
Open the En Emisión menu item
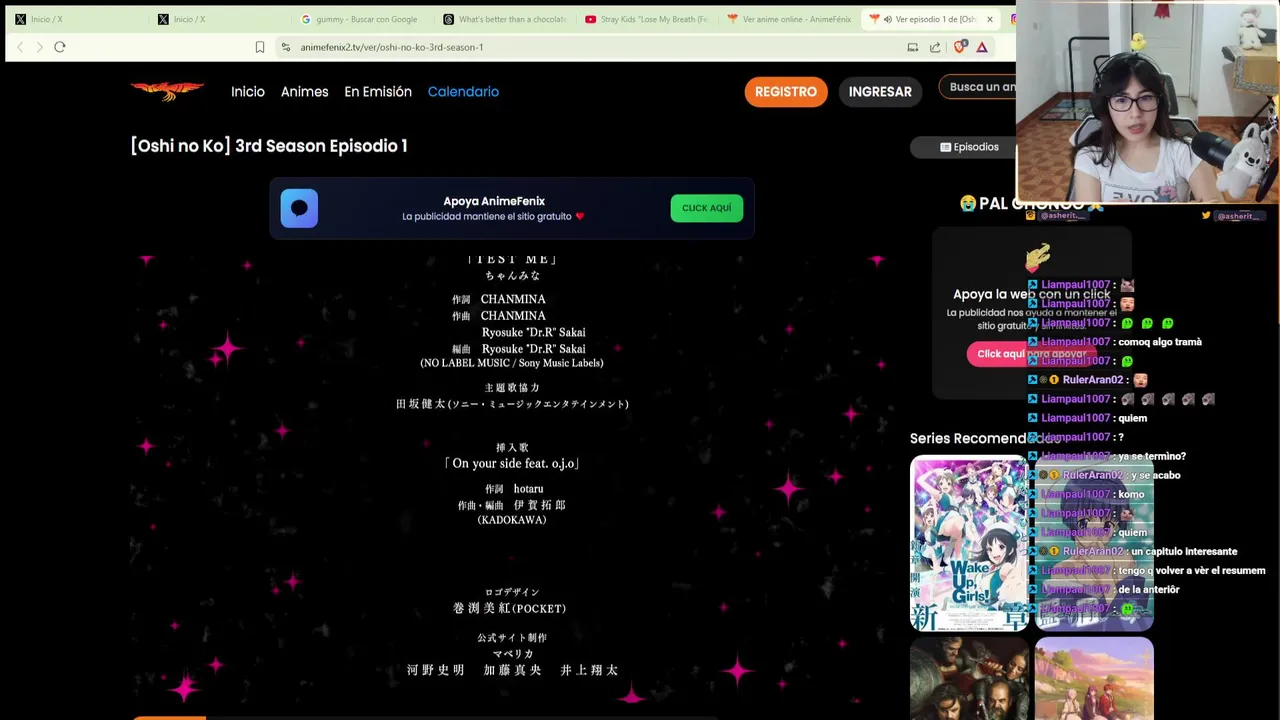coord(378,91)
